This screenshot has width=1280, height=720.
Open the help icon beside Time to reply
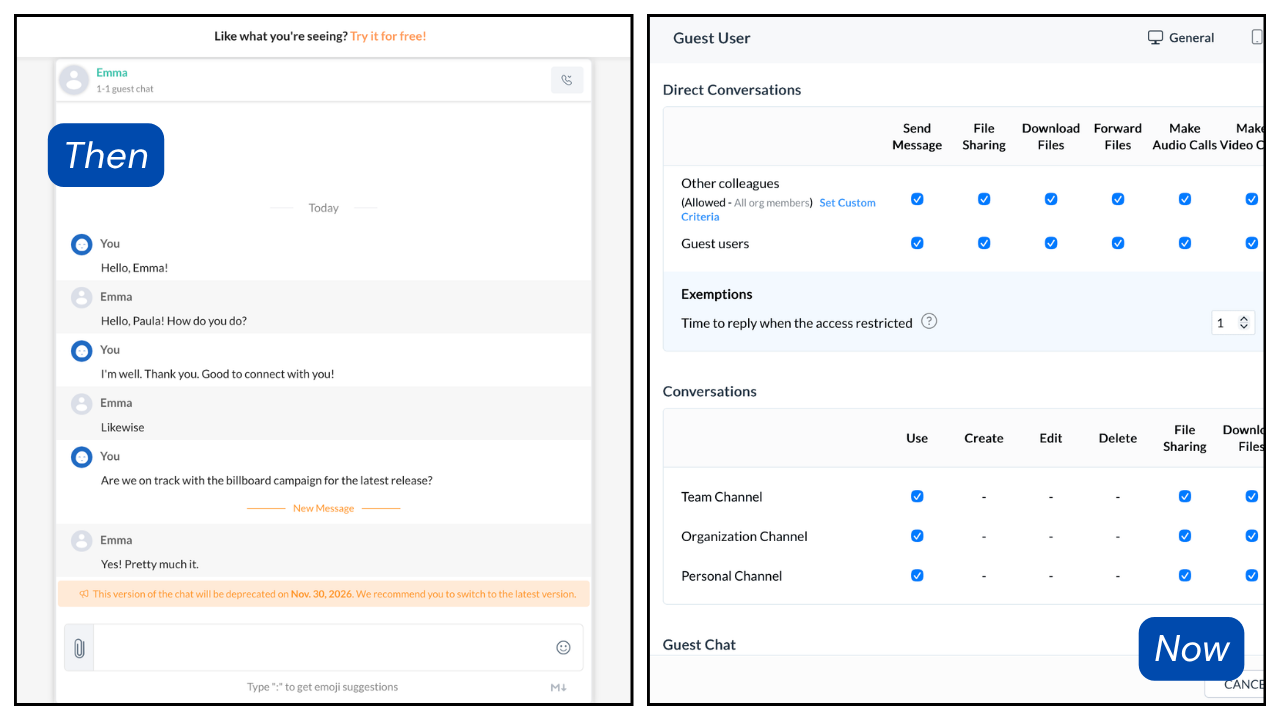(929, 321)
